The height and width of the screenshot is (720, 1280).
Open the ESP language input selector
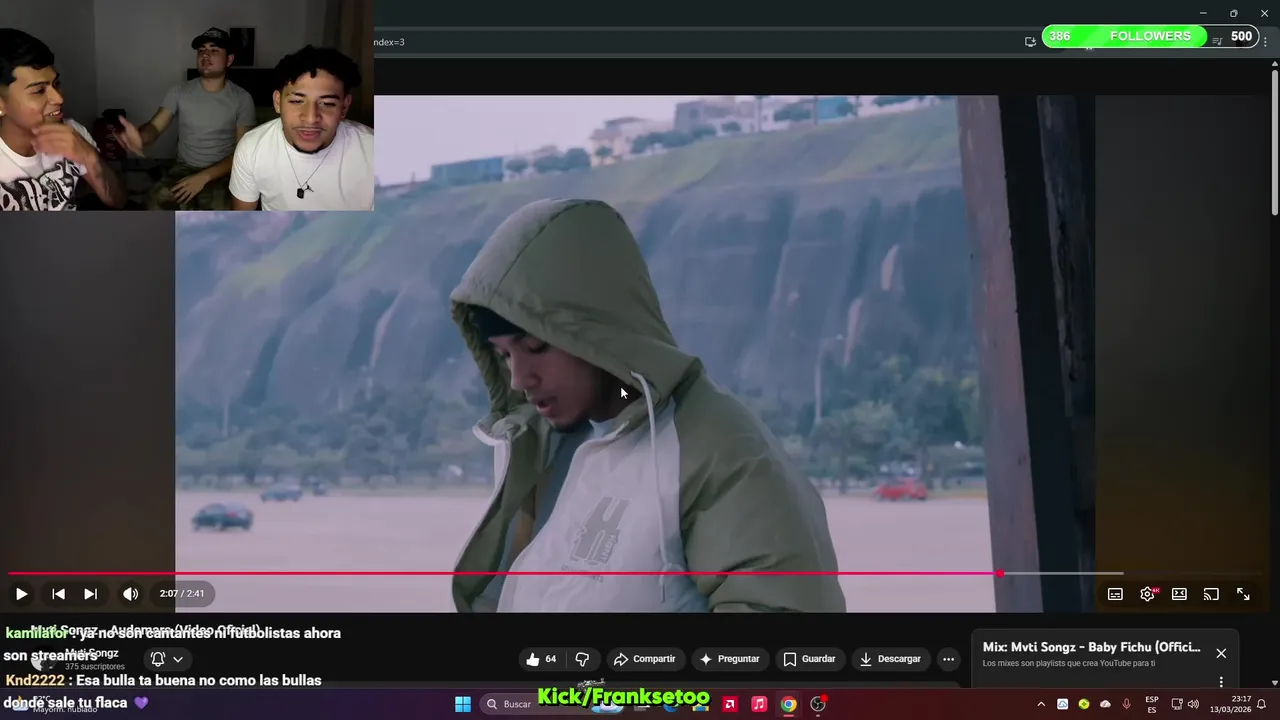pos(1152,704)
